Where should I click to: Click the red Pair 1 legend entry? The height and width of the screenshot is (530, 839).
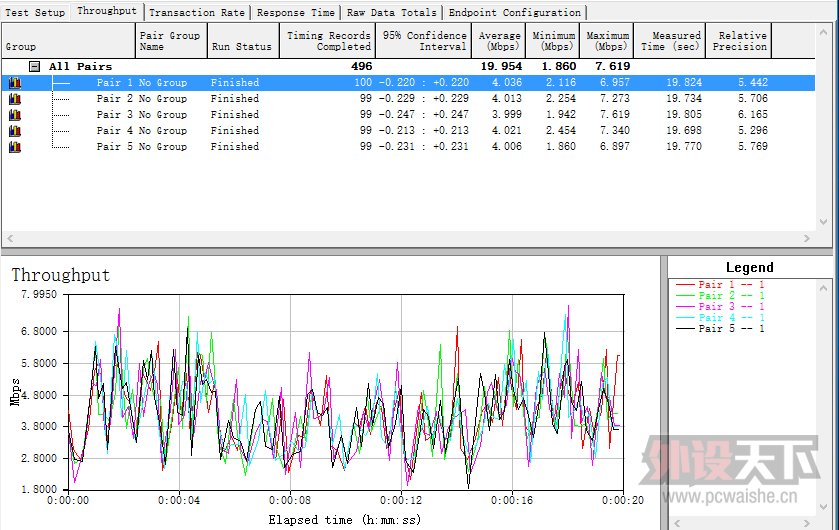720,285
